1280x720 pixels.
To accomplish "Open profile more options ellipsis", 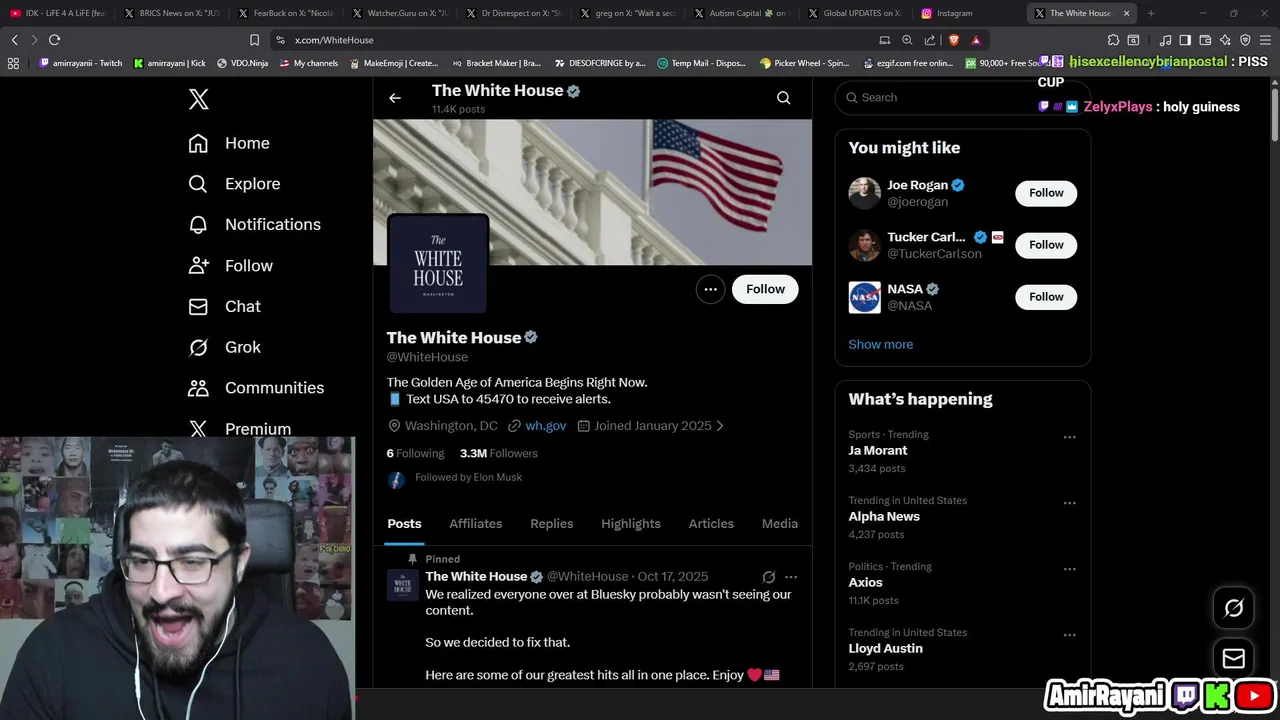I will click(710, 289).
